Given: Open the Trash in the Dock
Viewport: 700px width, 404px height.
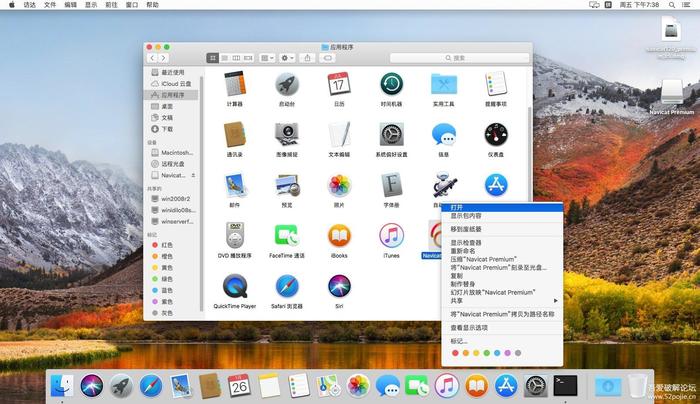Looking at the screenshot, I should click(637, 386).
